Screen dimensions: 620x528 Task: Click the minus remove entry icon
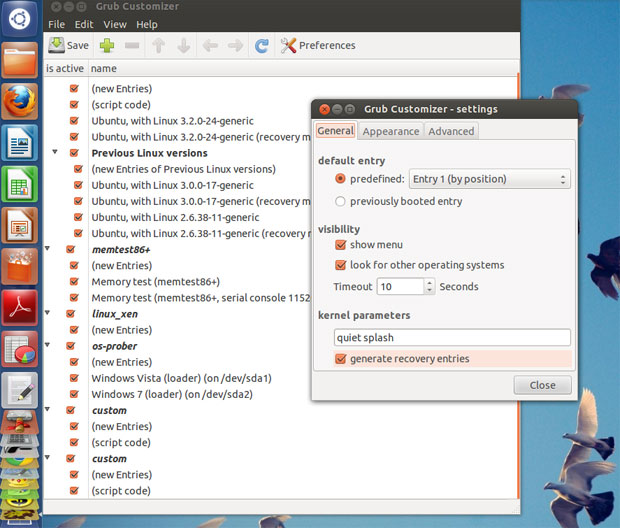pyautogui.click(x=132, y=45)
